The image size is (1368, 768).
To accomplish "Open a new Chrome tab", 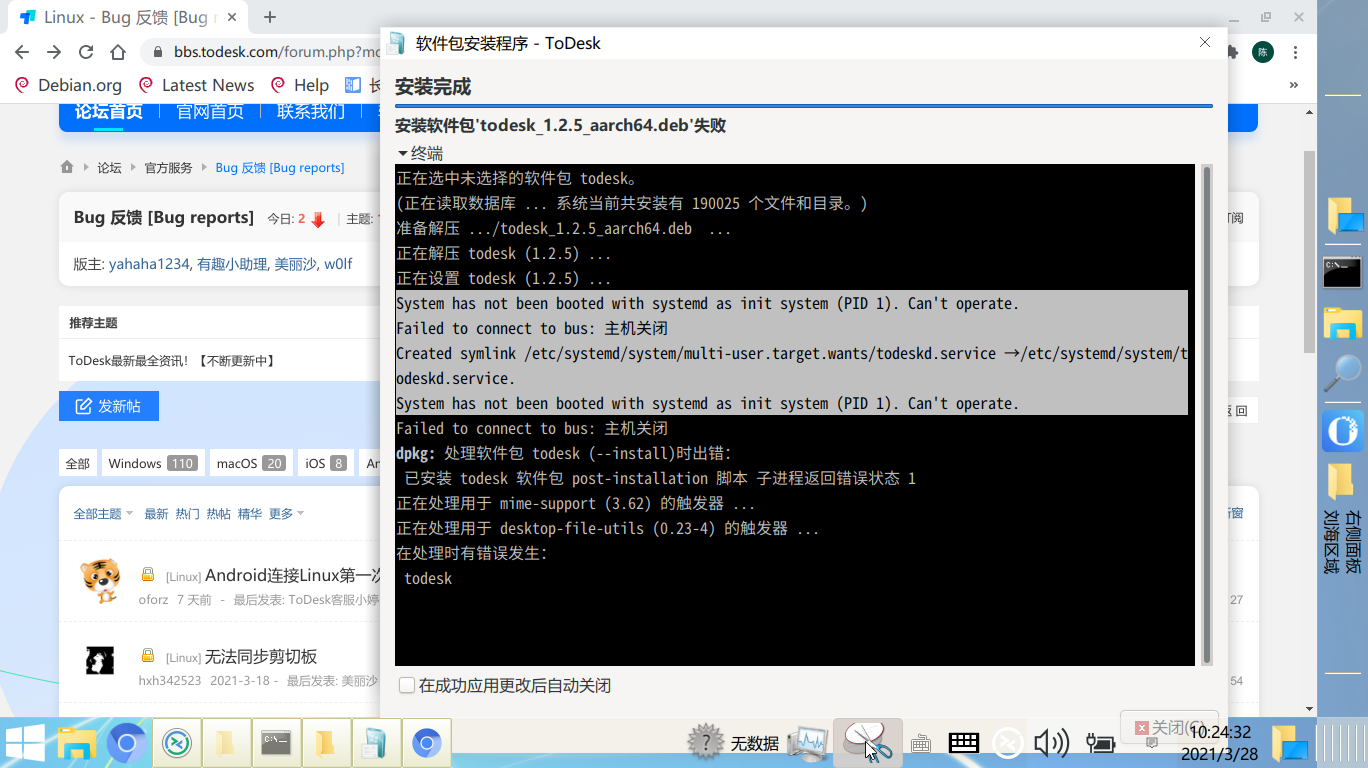I will pos(270,17).
